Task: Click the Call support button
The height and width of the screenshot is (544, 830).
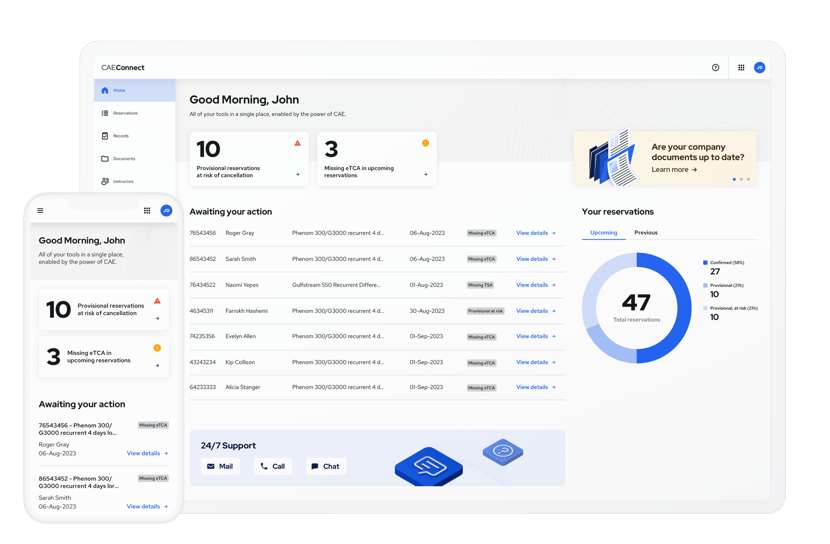Action: click(273, 466)
